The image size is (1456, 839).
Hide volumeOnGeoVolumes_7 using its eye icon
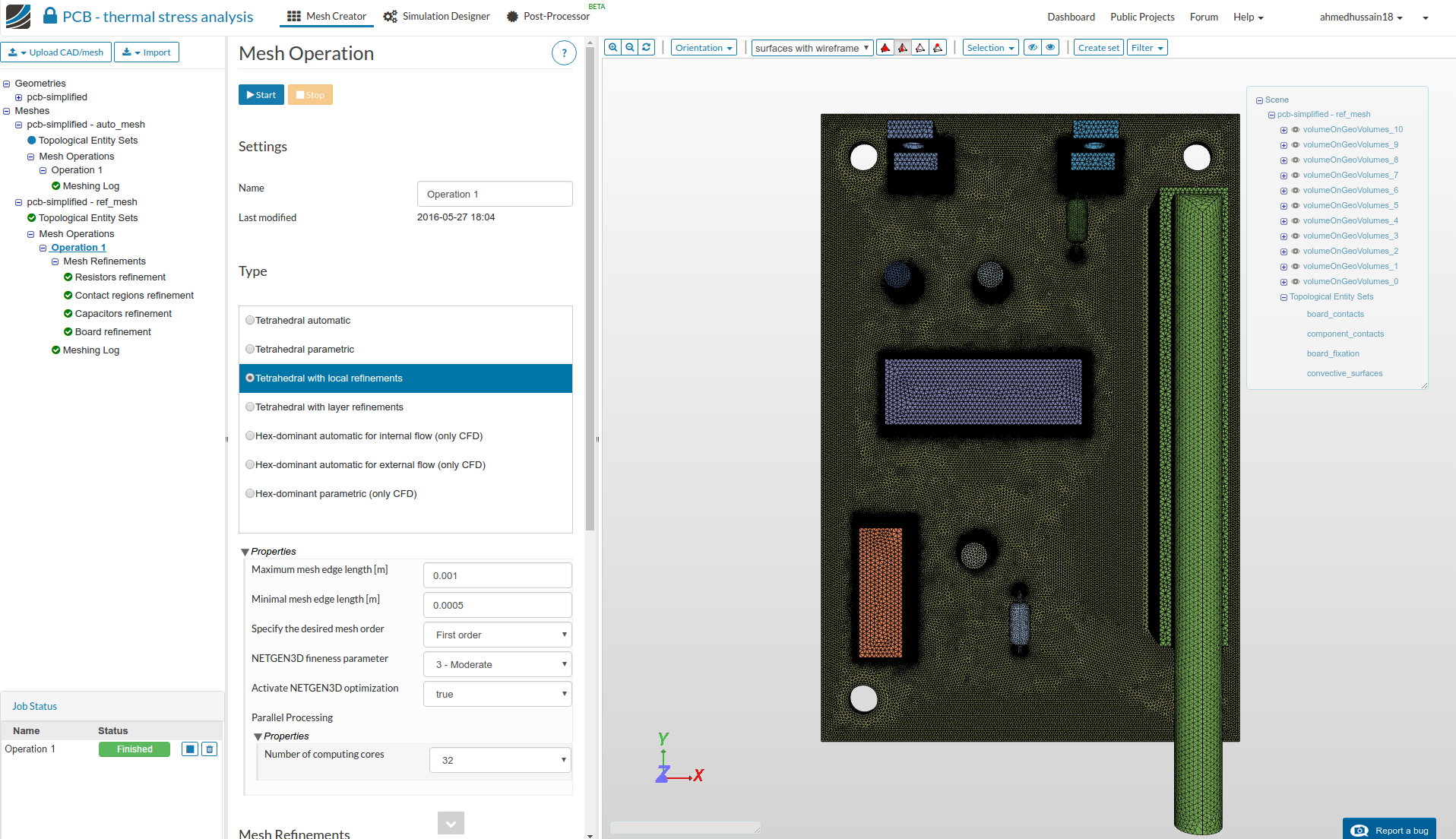[x=1296, y=176]
